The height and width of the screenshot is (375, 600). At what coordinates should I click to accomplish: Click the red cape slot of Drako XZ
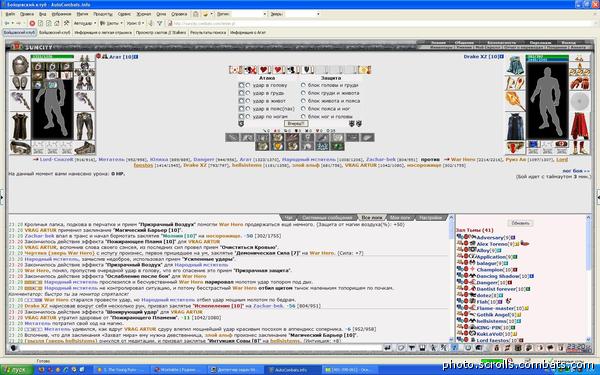tap(579, 126)
